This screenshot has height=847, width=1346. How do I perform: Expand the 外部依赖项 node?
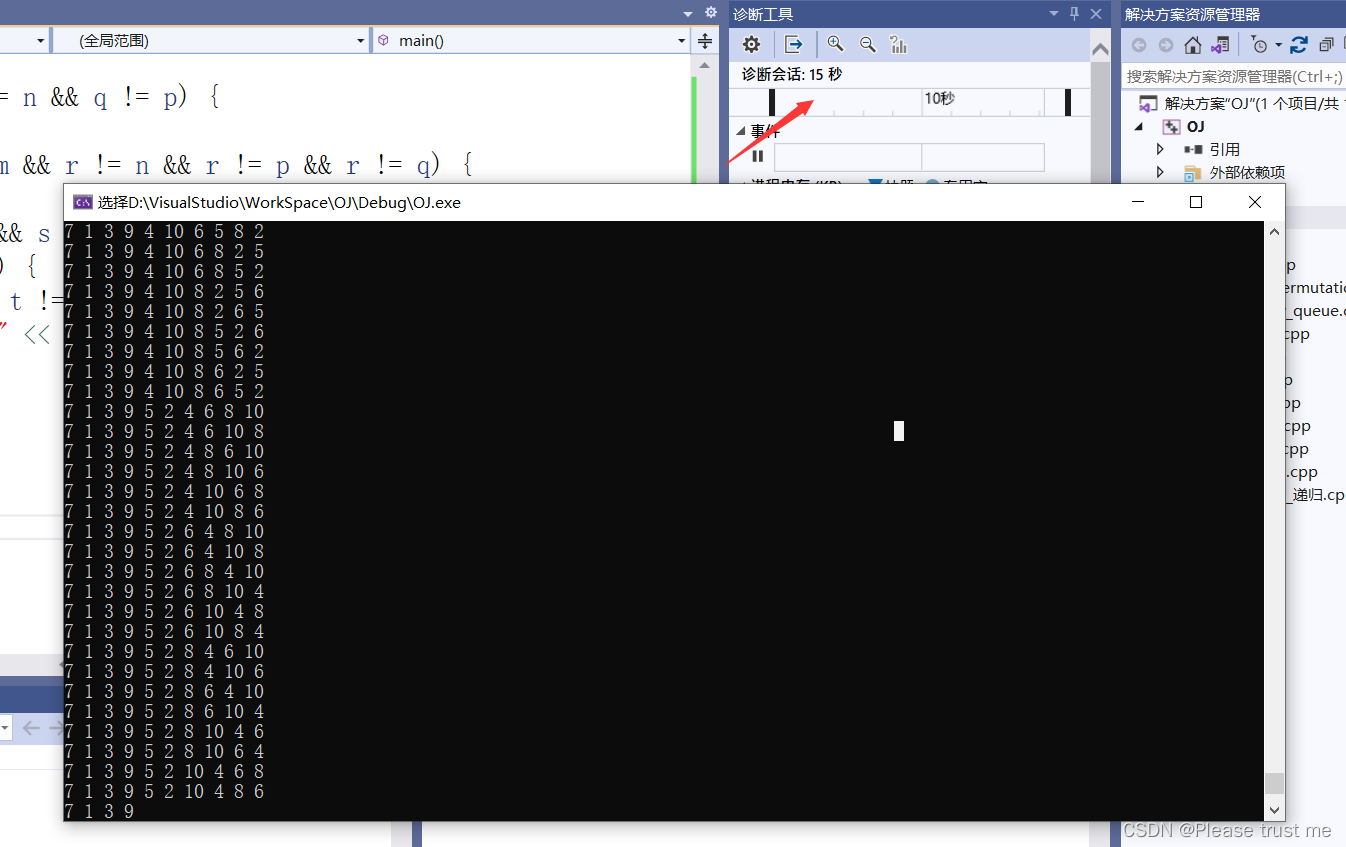tap(1160, 172)
